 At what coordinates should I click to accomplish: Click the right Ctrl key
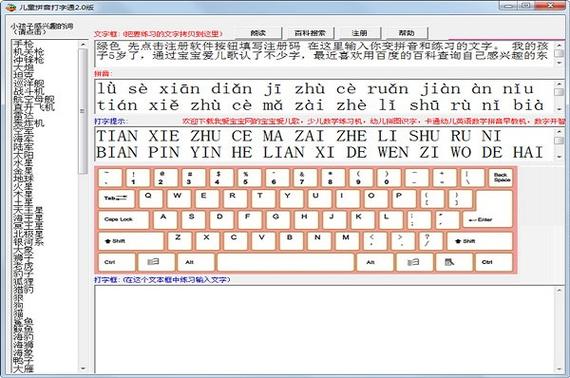[494, 262]
